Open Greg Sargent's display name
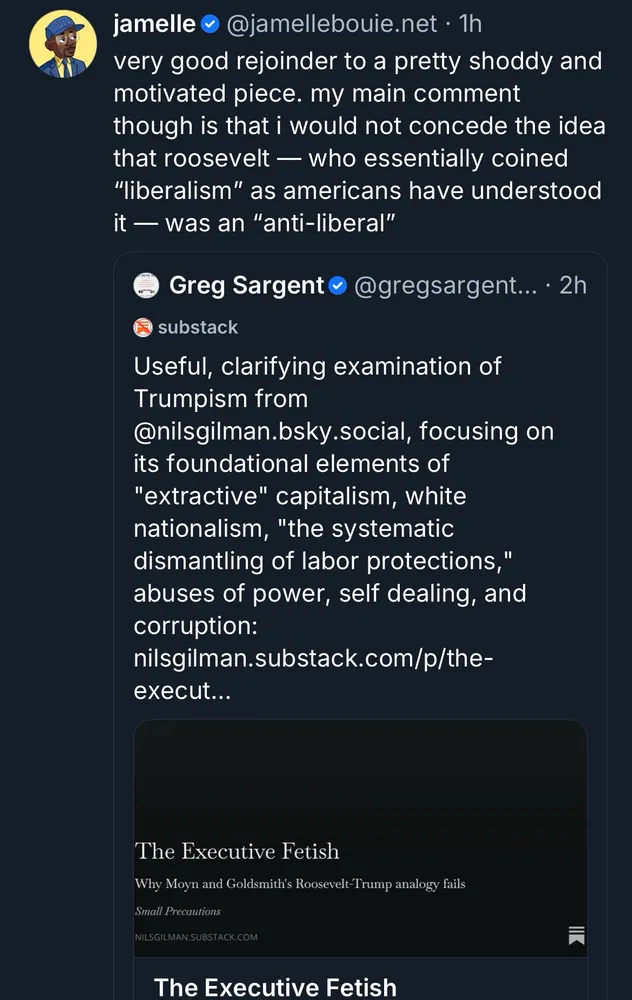Image resolution: width=632 pixels, height=1000 pixels. pos(247,286)
